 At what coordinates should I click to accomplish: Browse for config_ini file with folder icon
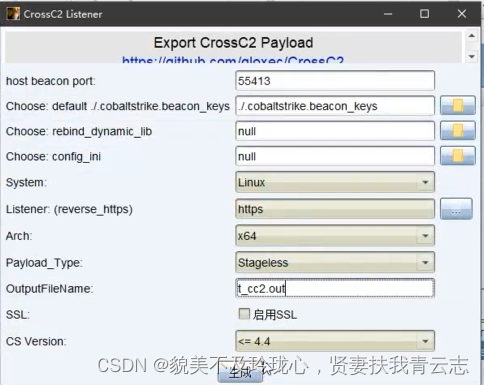pos(458,156)
